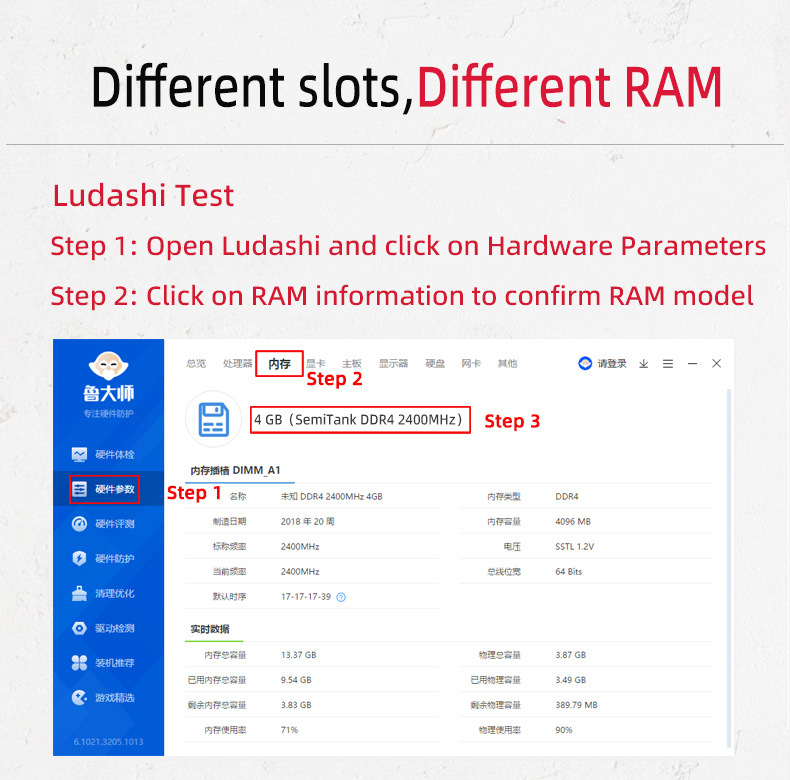The image size is (790, 780).
Task: Click the login avatar icon beside 请登录
Action: coord(585,363)
